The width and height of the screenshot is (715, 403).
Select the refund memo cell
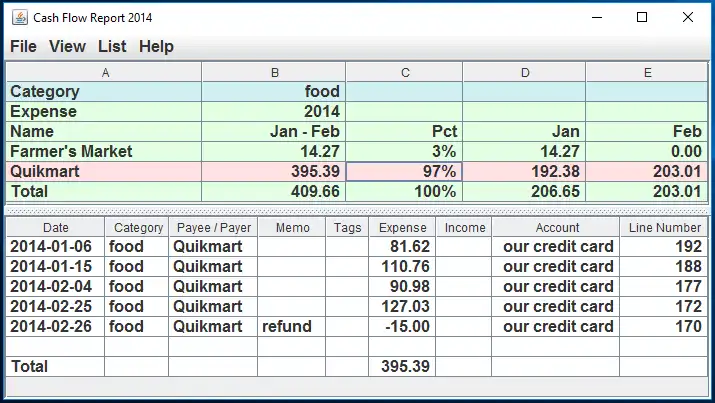click(291, 327)
